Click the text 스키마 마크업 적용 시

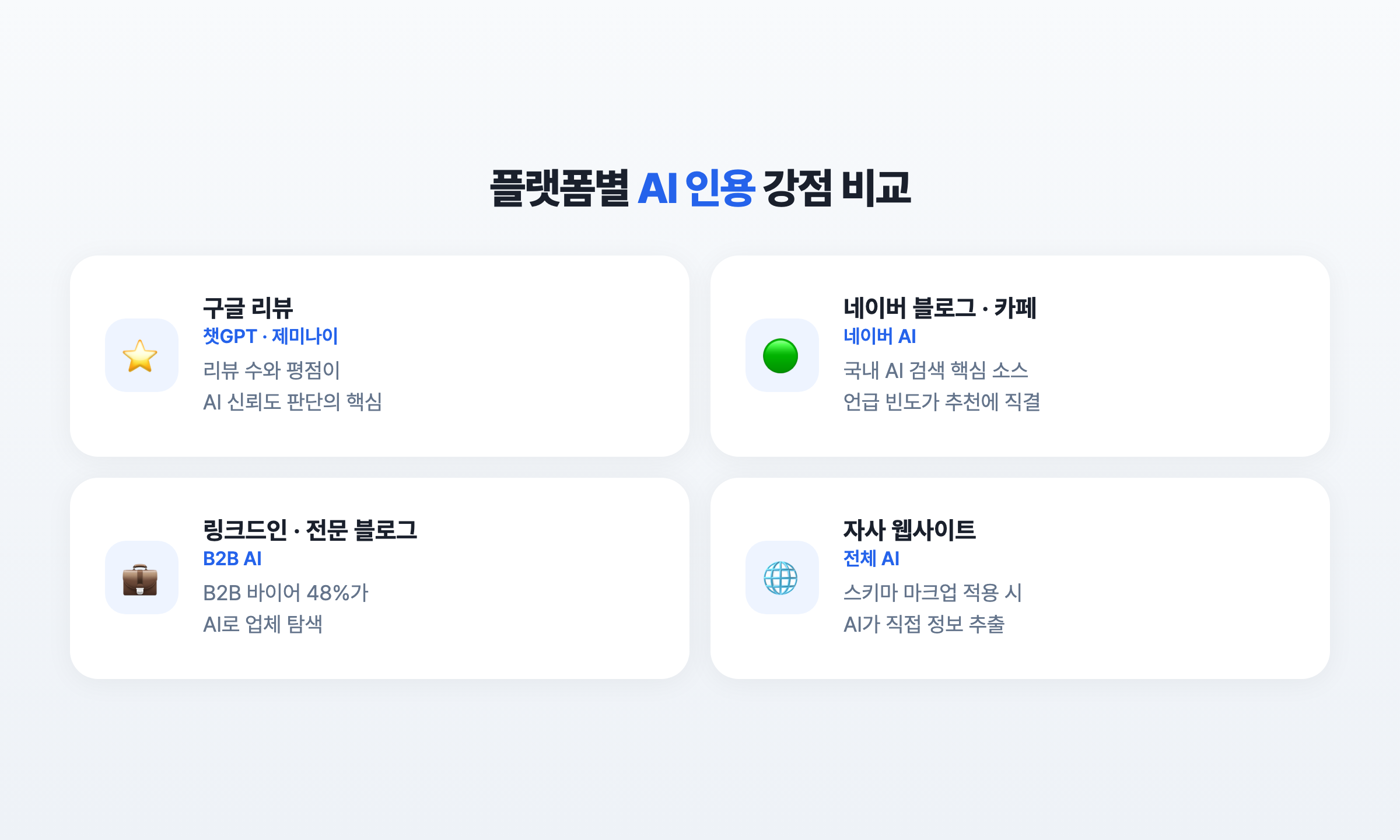933,593
